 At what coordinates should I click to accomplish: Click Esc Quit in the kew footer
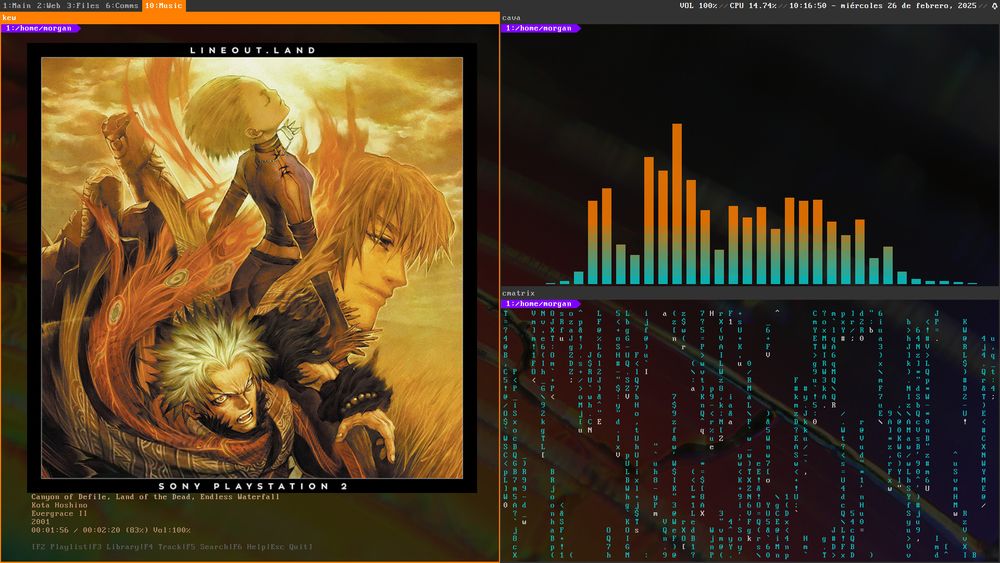click(x=291, y=547)
